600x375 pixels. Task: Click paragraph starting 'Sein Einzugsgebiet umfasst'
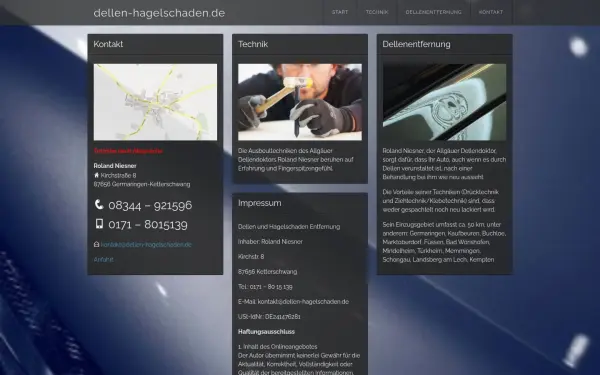click(444, 242)
